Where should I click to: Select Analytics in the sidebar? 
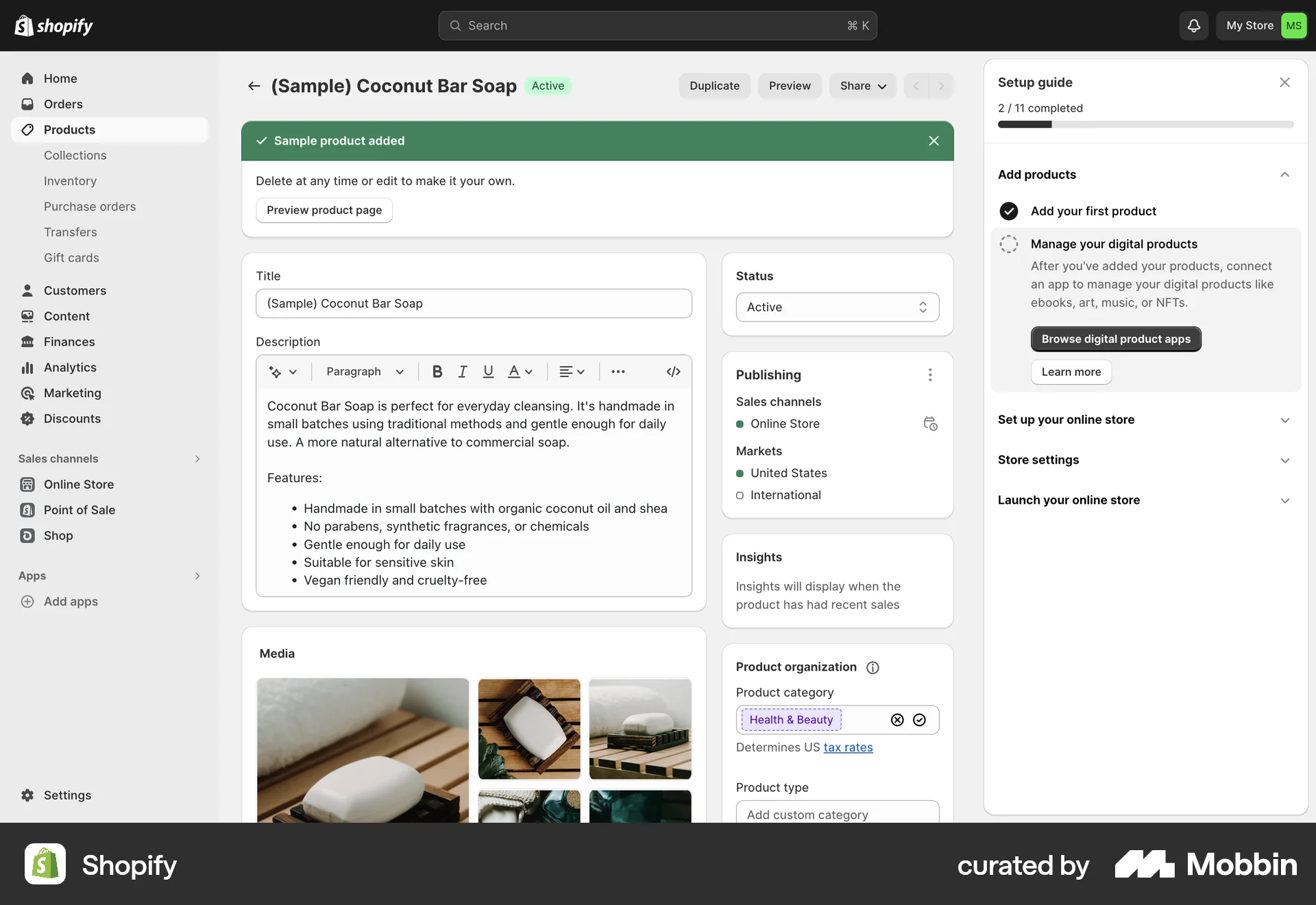point(70,367)
